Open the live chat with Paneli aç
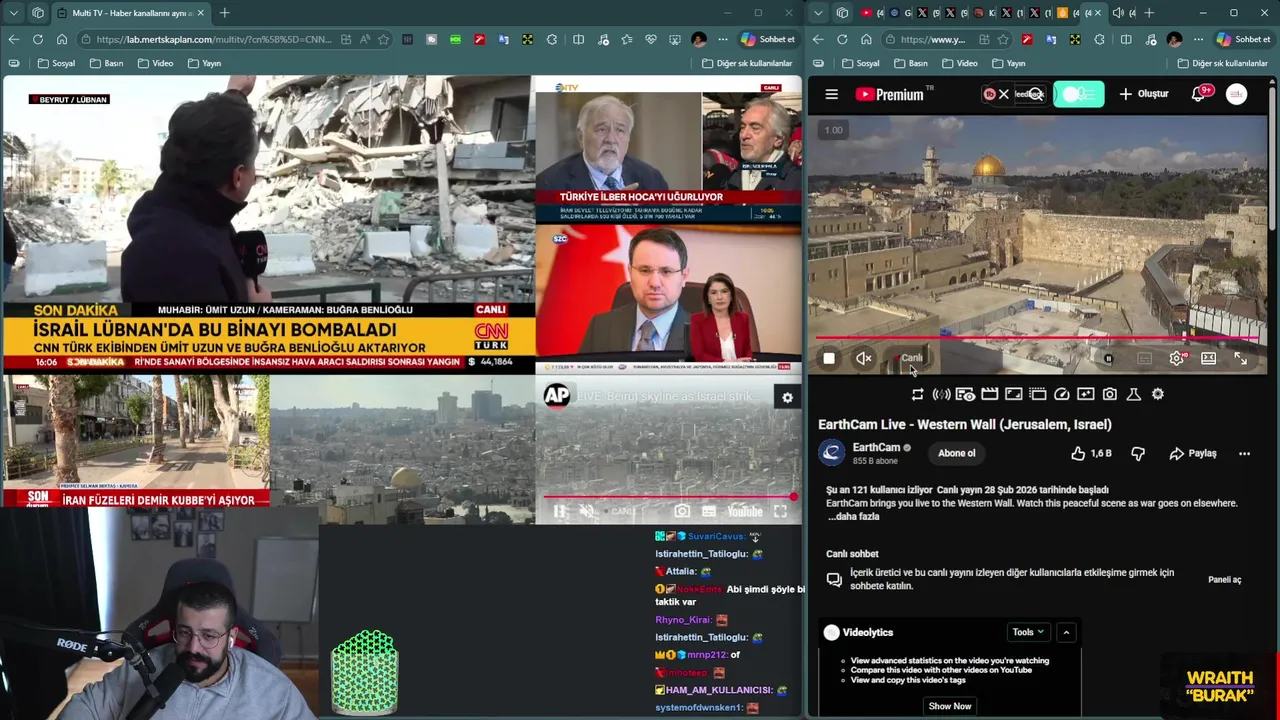Viewport: 1280px width, 720px height. (x=1224, y=580)
